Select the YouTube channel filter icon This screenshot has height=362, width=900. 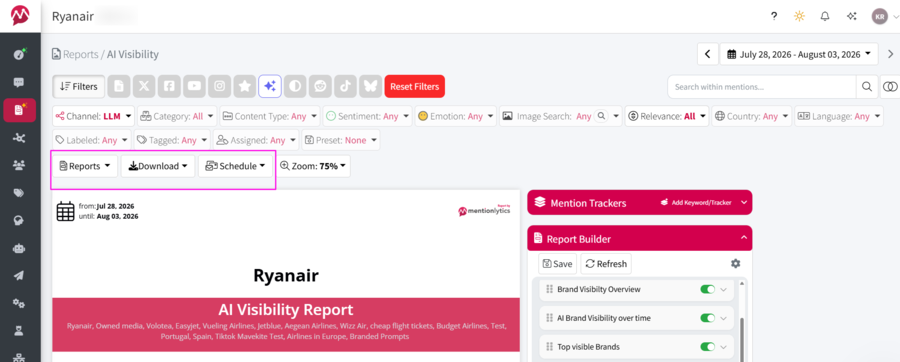pos(195,86)
